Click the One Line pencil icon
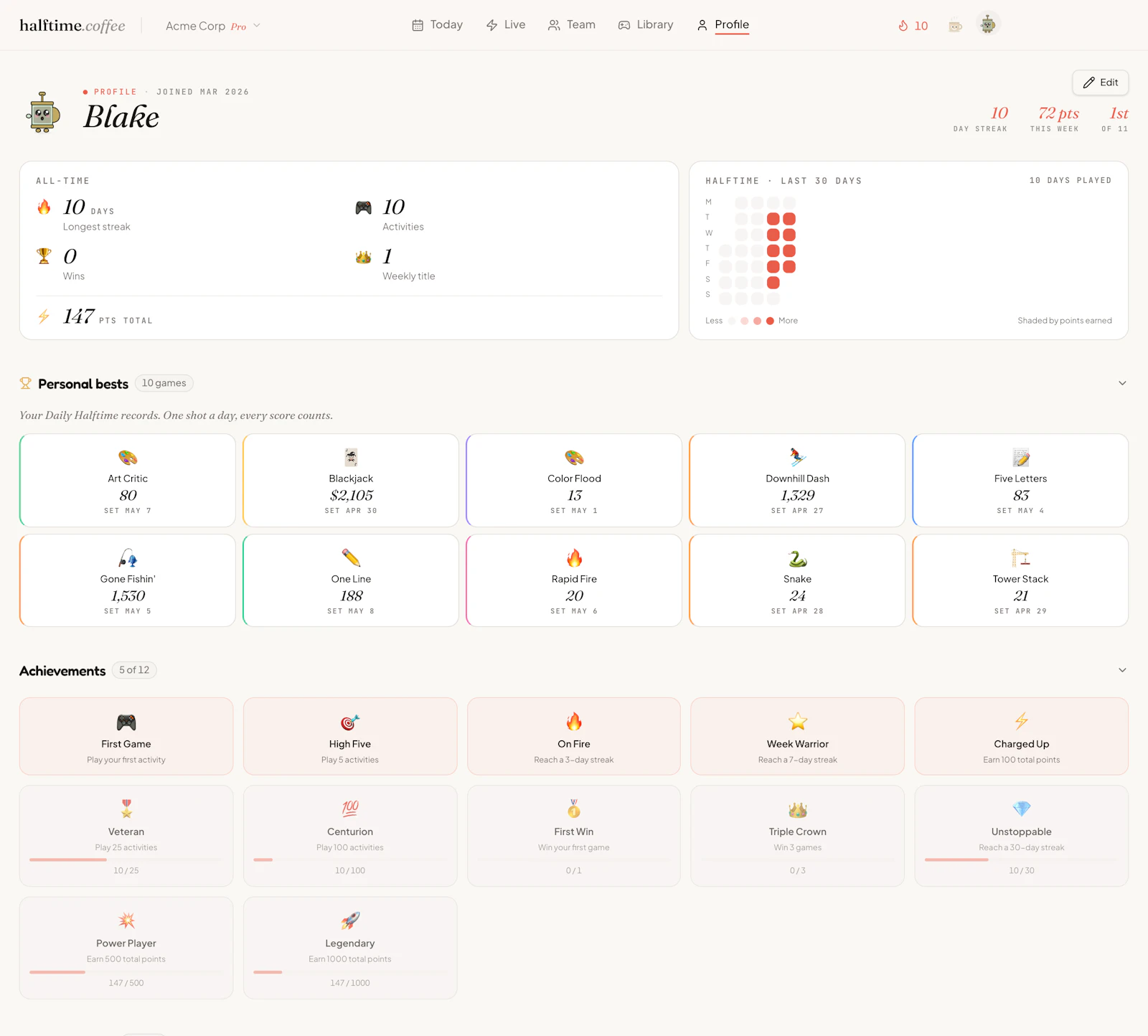Screen dimensions: 1148x1036 click(x=351, y=558)
